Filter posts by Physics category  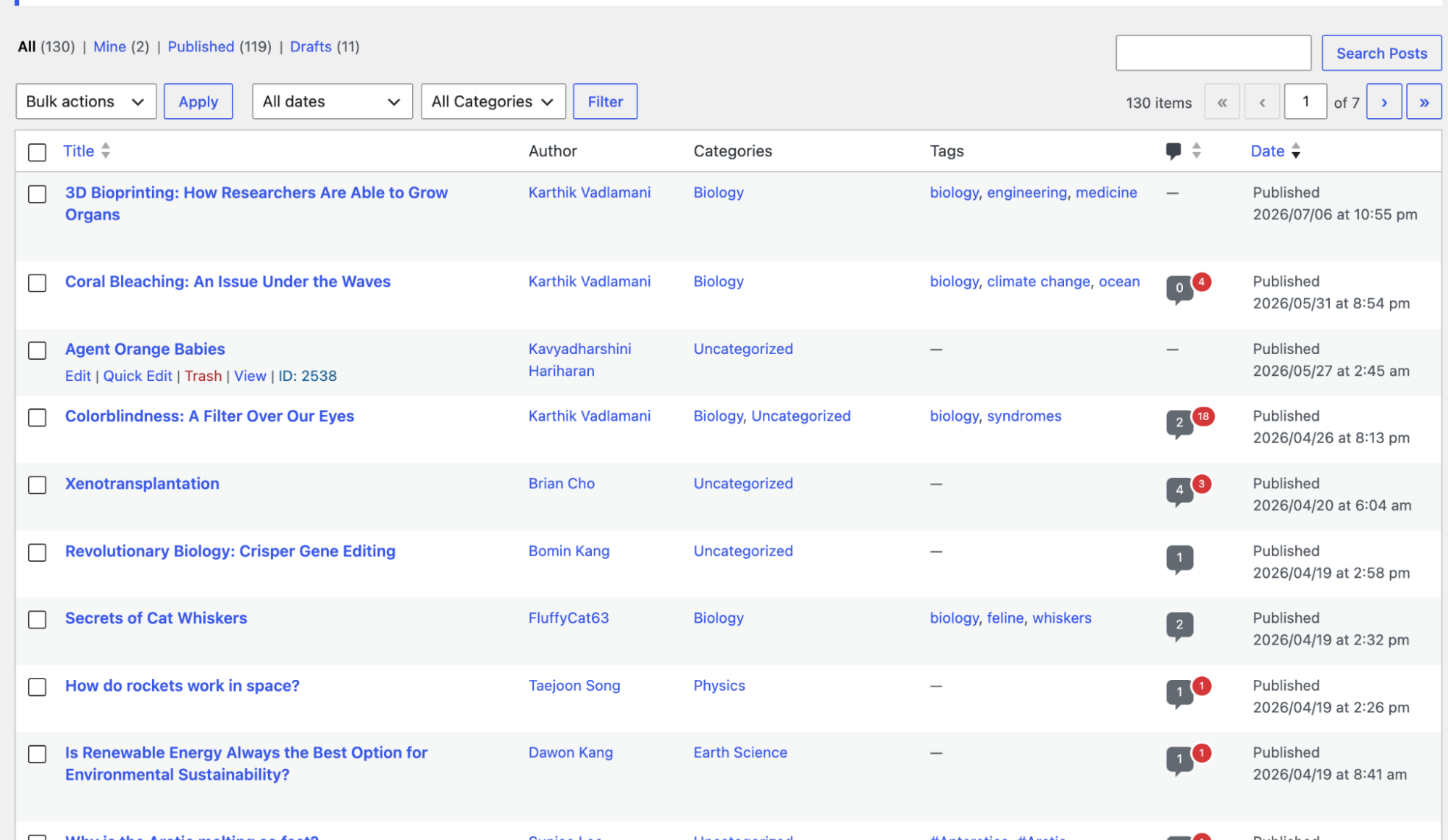719,685
